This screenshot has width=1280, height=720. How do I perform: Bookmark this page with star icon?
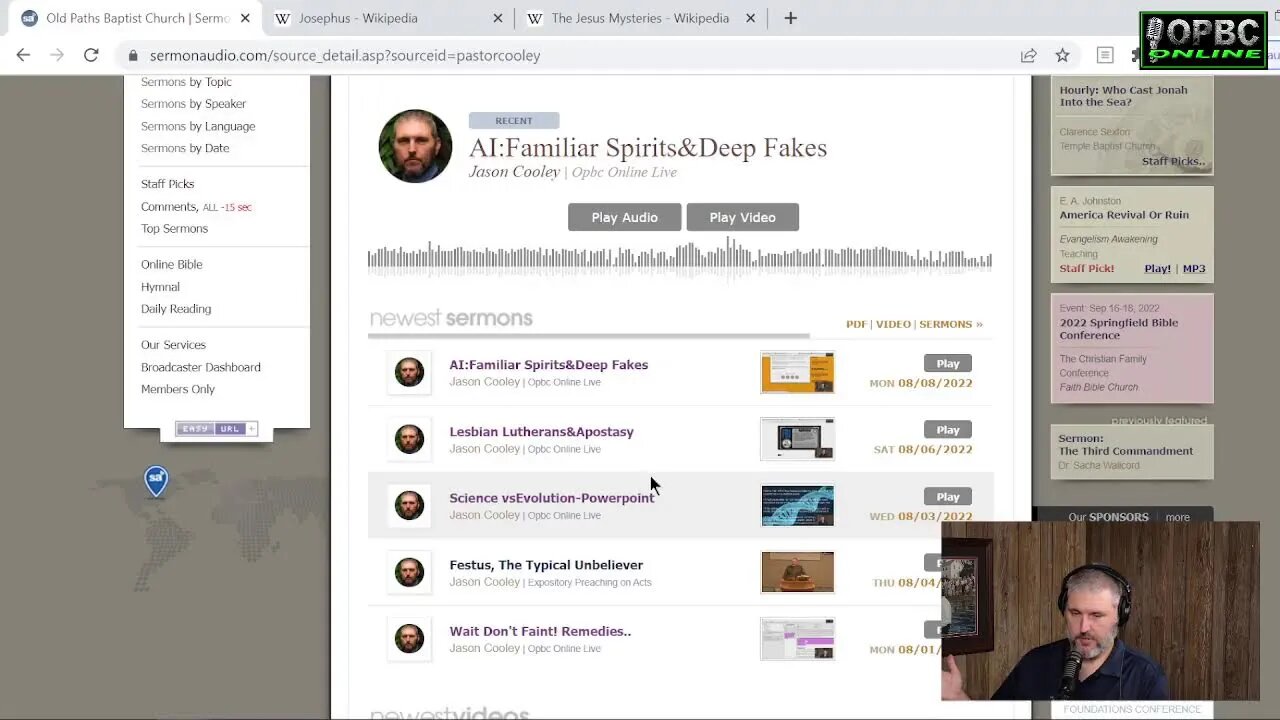(x=1062, y=56)
